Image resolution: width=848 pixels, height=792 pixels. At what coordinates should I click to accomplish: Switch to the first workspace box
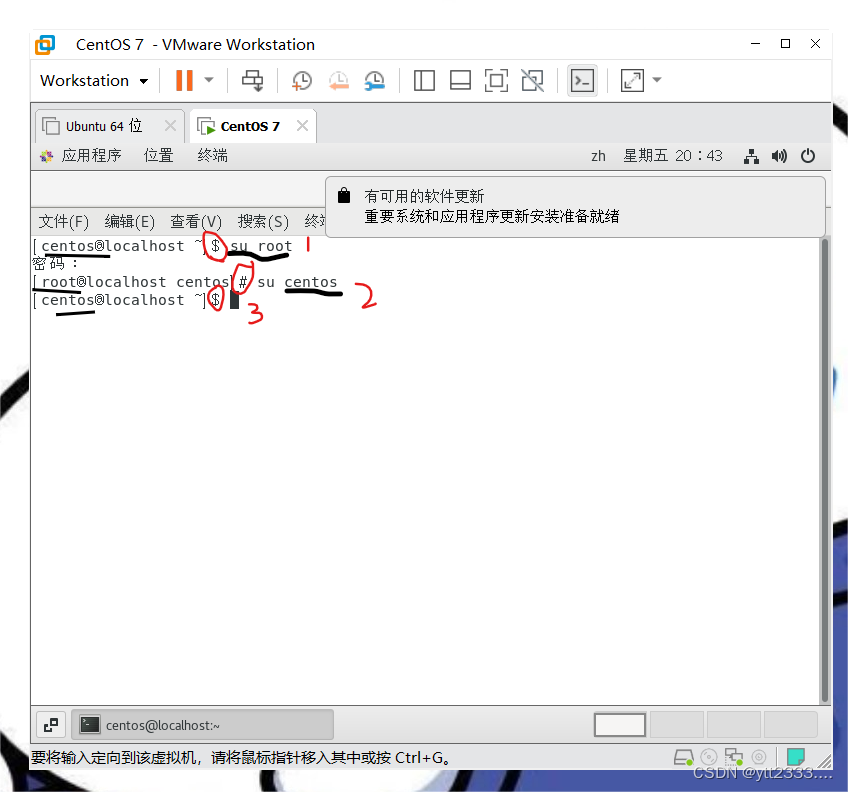pyautogui.click(x=620, y=725)
